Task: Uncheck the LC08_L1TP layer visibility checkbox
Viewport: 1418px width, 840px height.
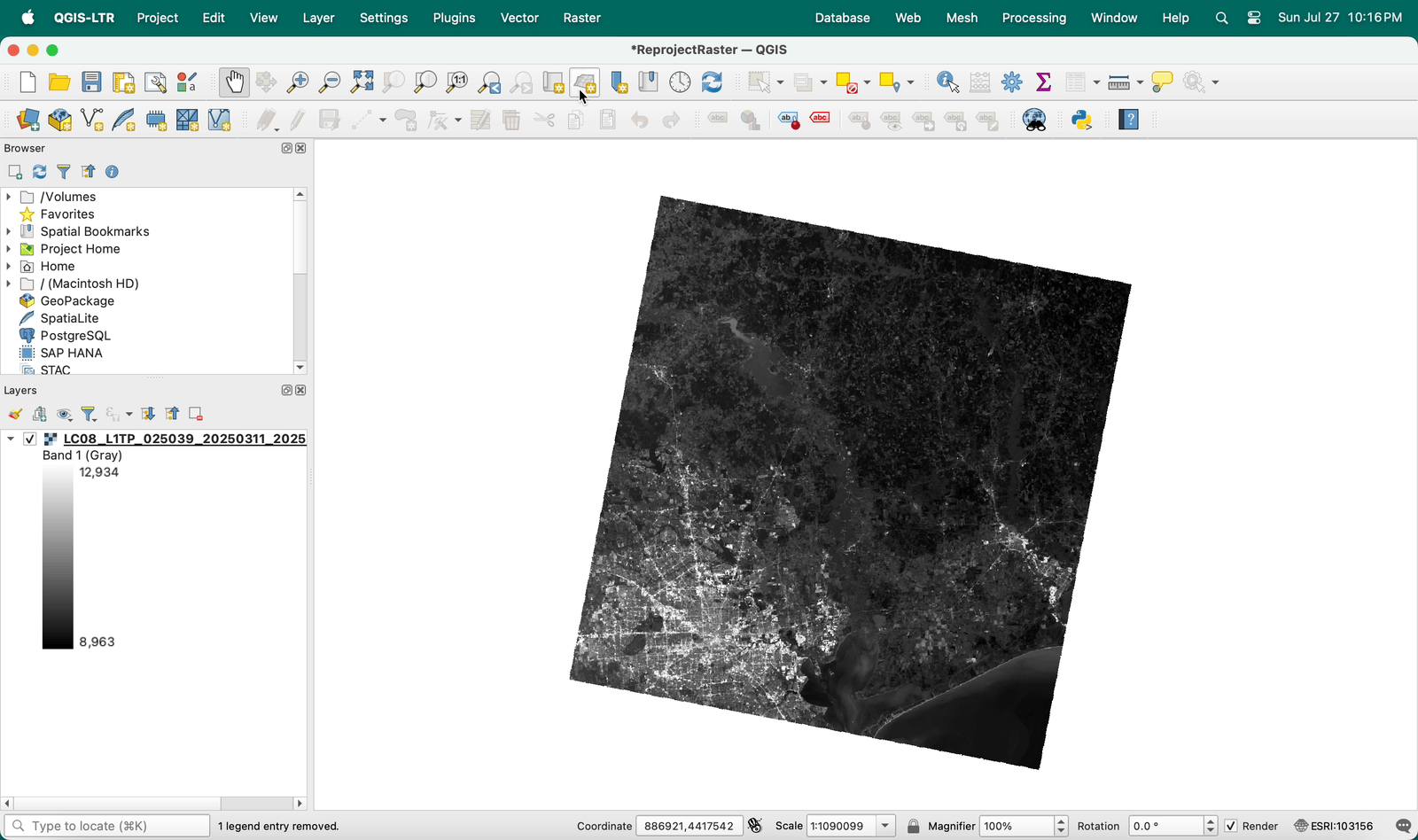Action: [30, 439]
